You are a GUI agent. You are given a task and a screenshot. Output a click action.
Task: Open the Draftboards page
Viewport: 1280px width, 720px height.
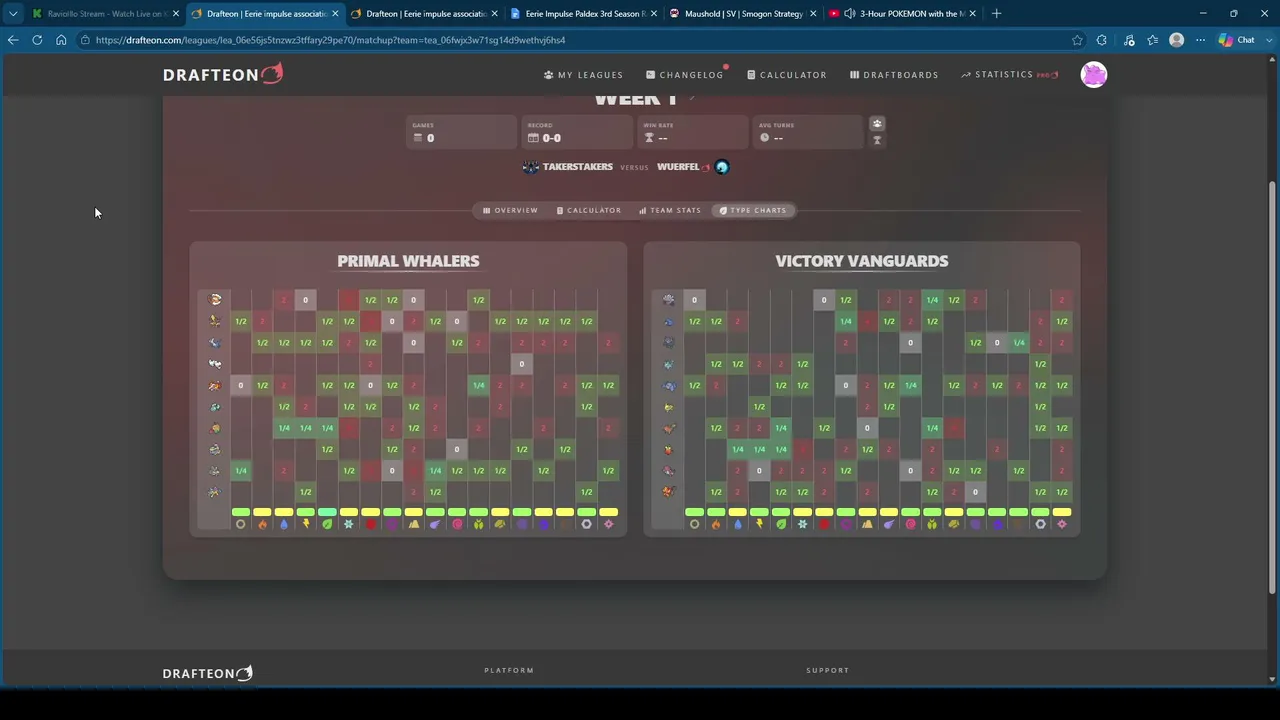[x=894, y=75]
